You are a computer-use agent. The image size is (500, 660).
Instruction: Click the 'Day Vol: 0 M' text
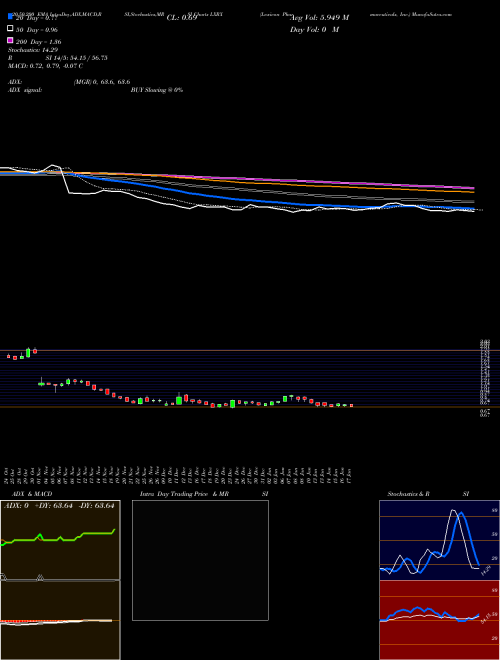[314, 30]
